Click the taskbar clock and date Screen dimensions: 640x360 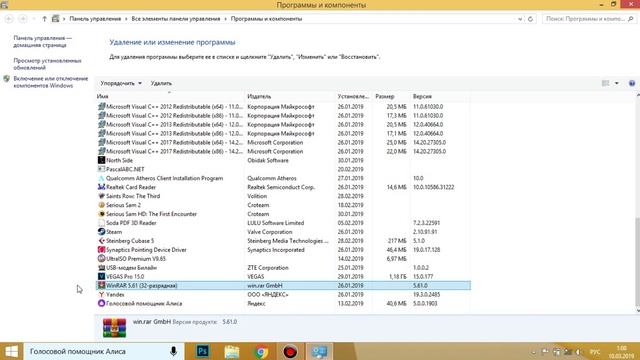point(621,352)
